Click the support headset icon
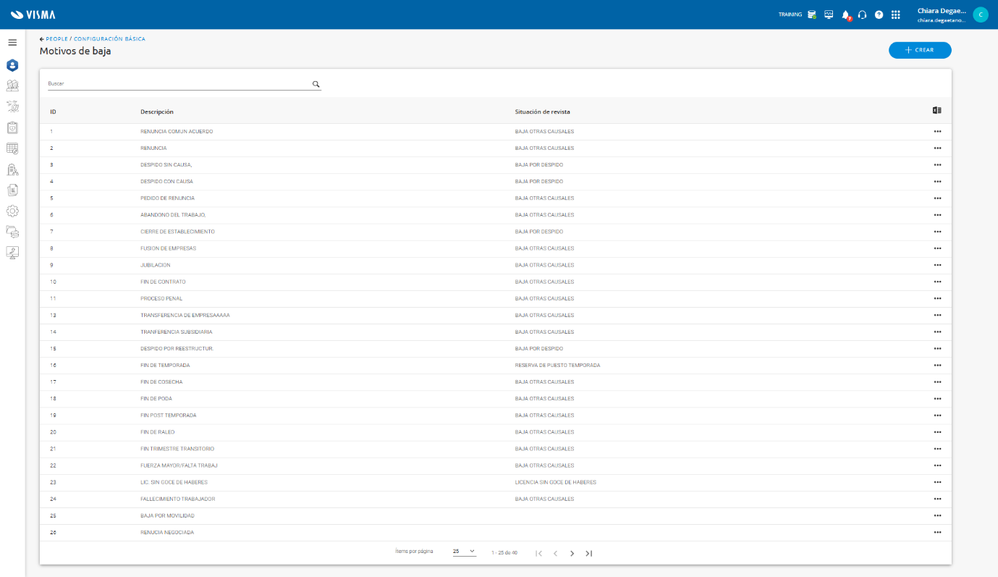Image resolution: width=998 pixels, height=577 pixels. (x=862, y=15)
